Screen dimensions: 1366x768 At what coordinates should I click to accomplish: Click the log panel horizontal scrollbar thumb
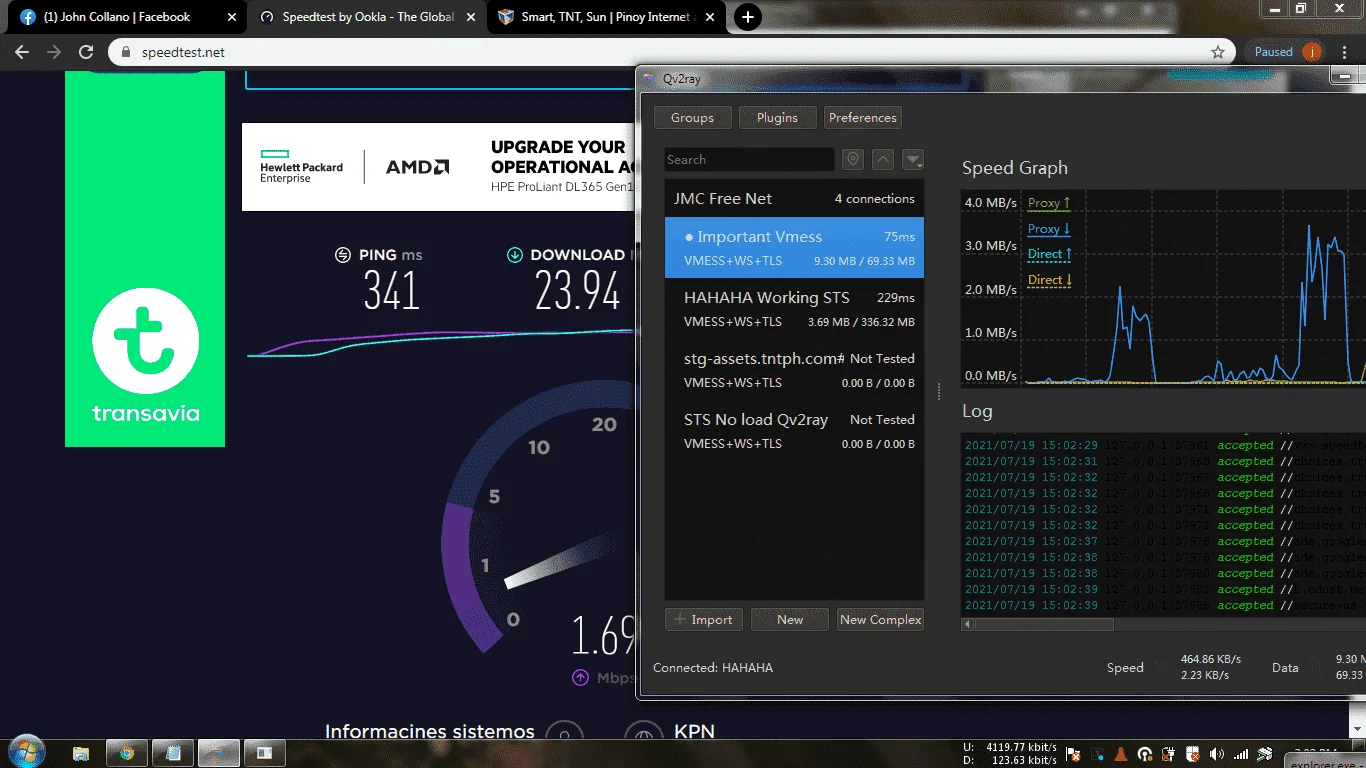click(x=1044, y=624)
